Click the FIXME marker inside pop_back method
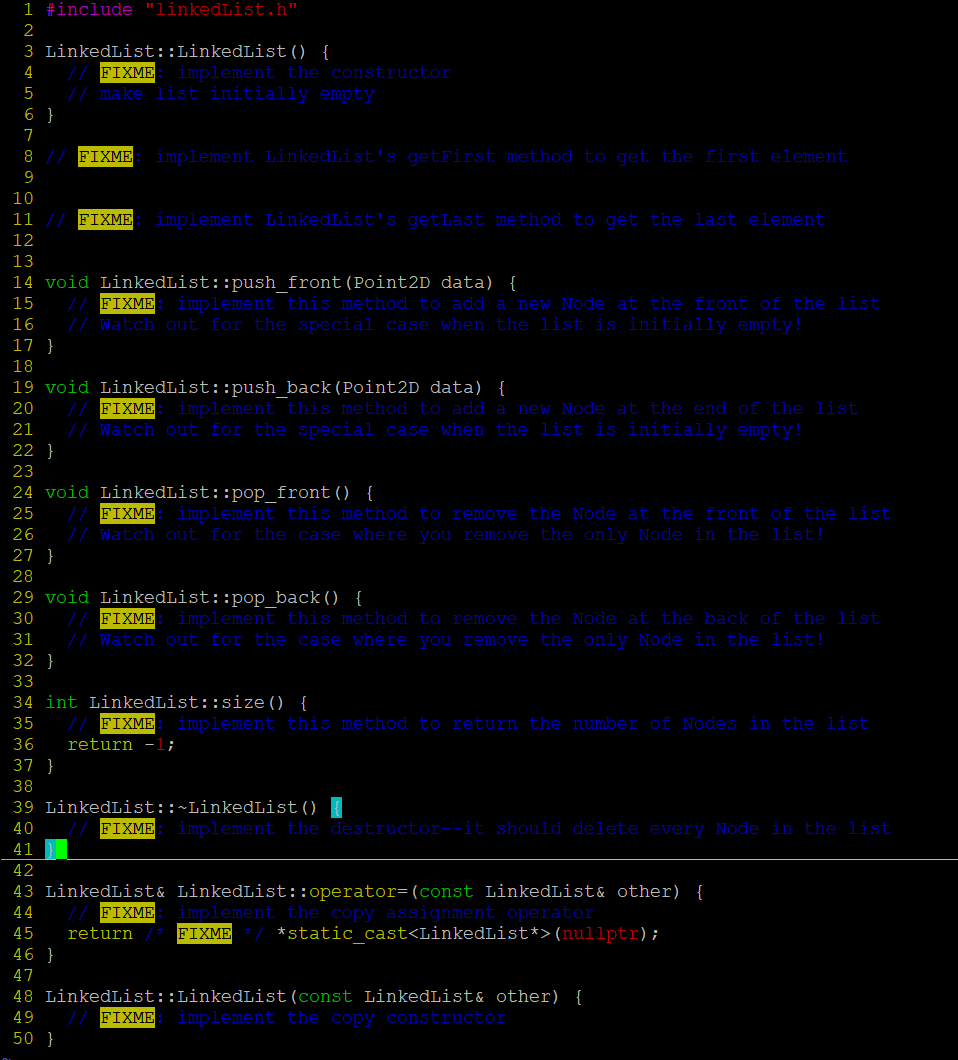958x1060 pixels. tap(127, 618)
